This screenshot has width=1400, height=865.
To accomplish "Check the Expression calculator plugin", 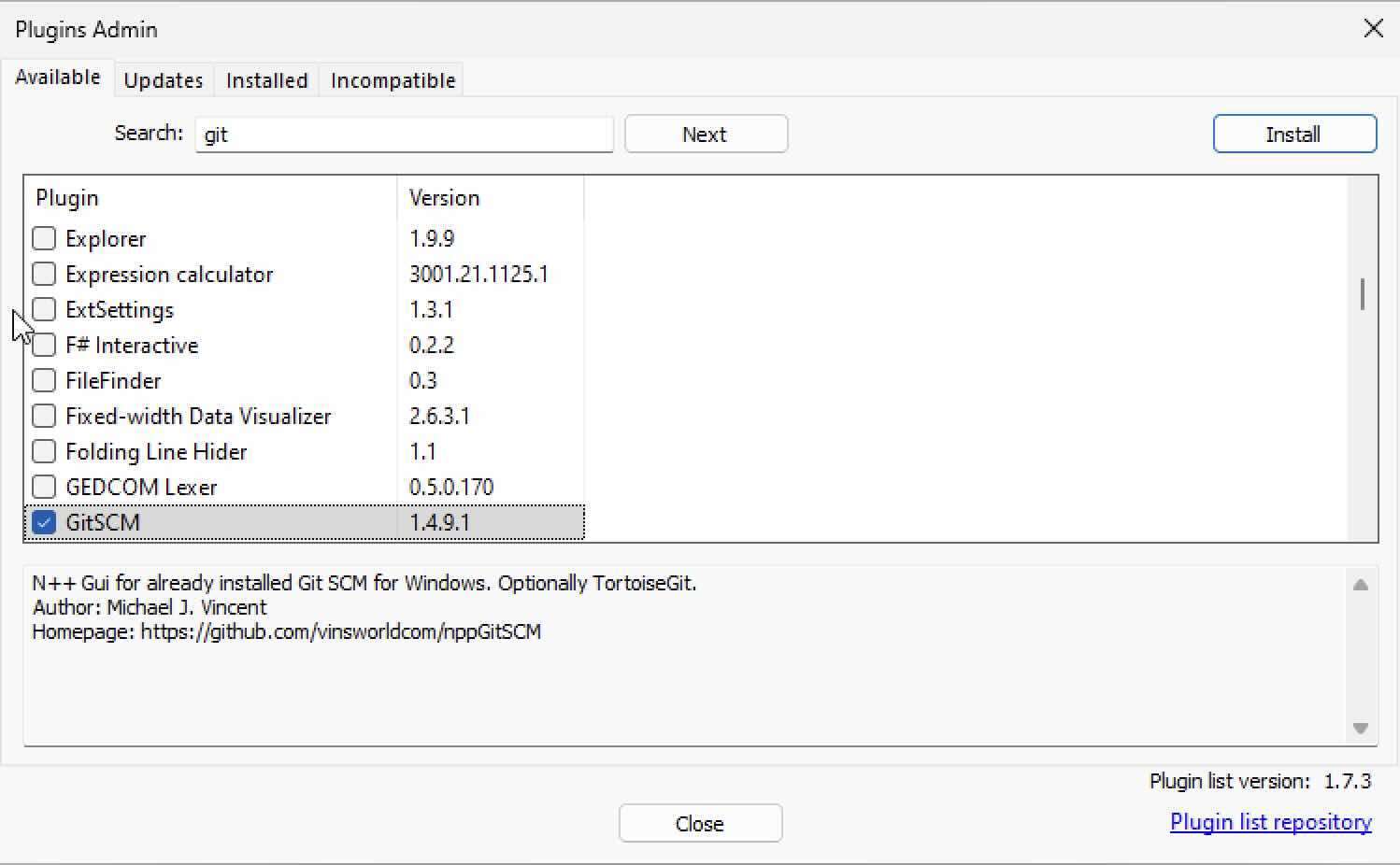I will (44, 274).
